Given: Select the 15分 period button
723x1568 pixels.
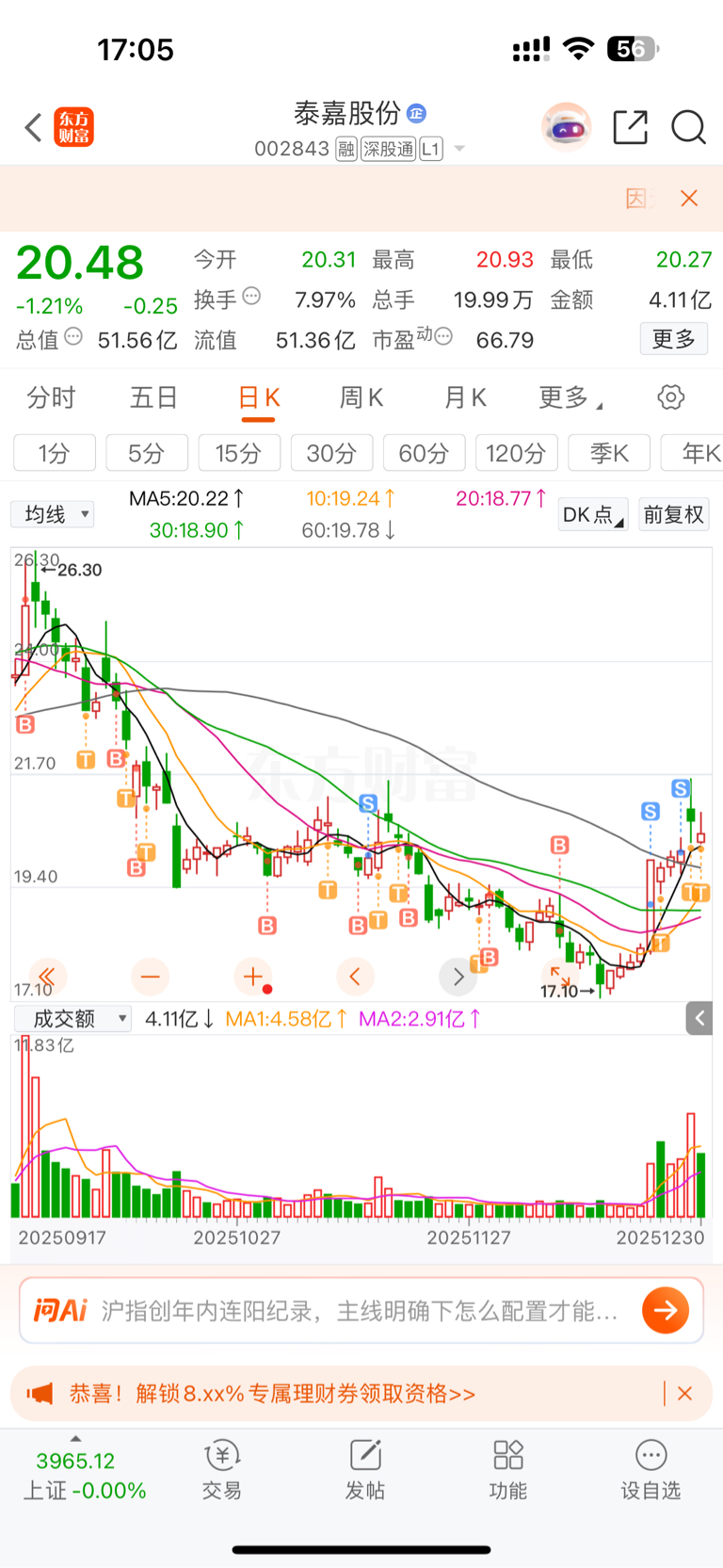Looking at the screenshot, I should click(x=239, y=453).
